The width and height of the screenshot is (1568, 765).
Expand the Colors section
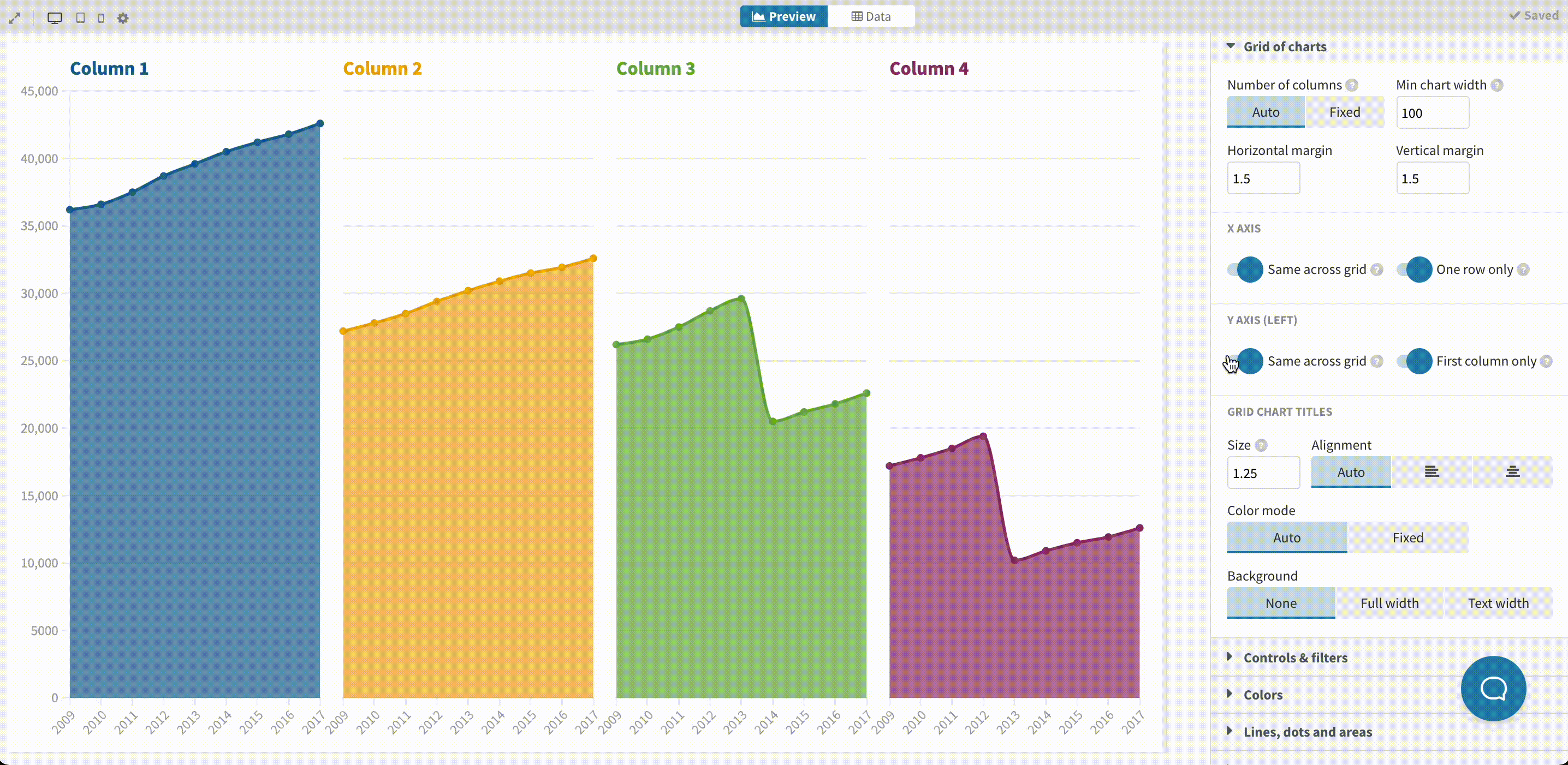point(1262,695)
